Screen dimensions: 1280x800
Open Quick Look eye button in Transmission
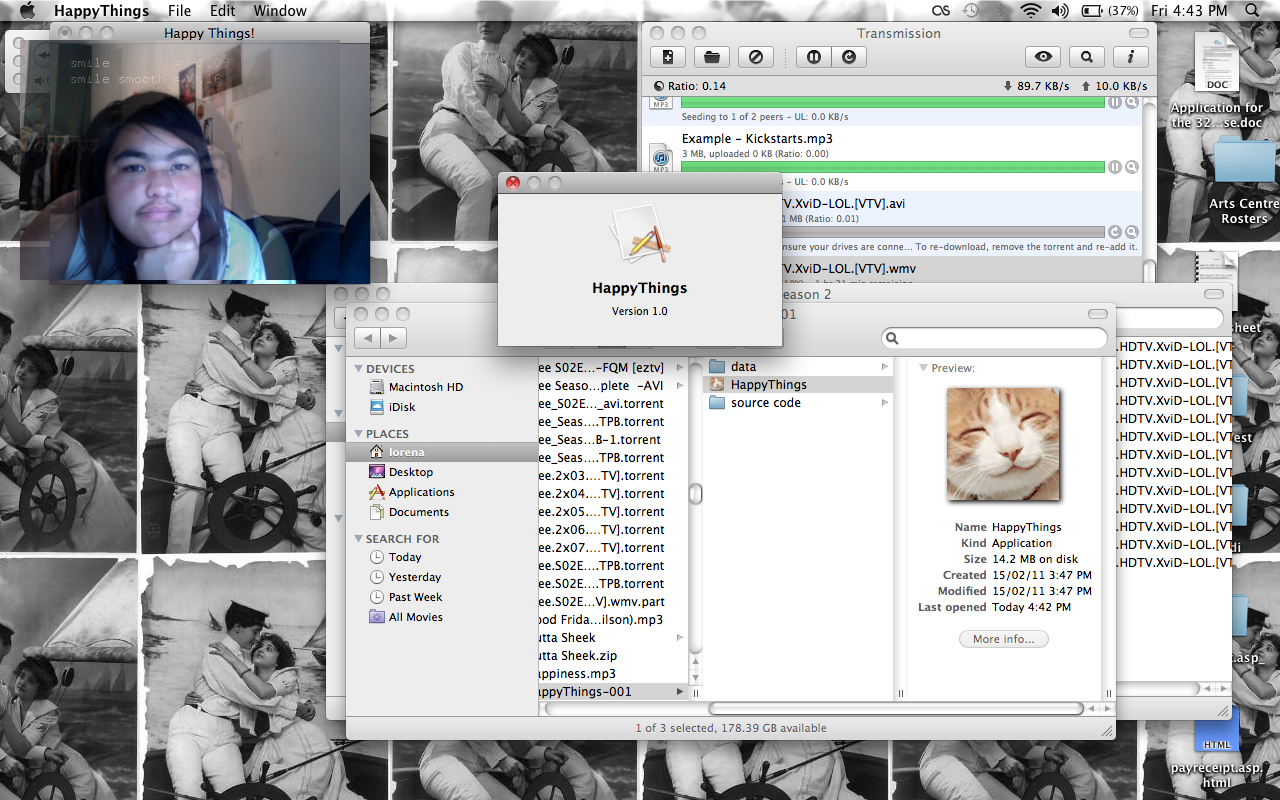1043,57
